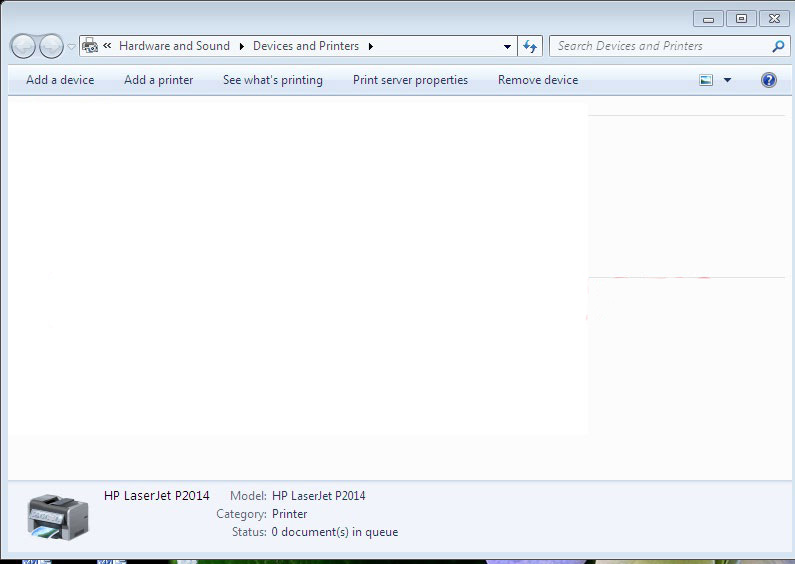Click Add a device
The image size is (795, 564).
60,80
